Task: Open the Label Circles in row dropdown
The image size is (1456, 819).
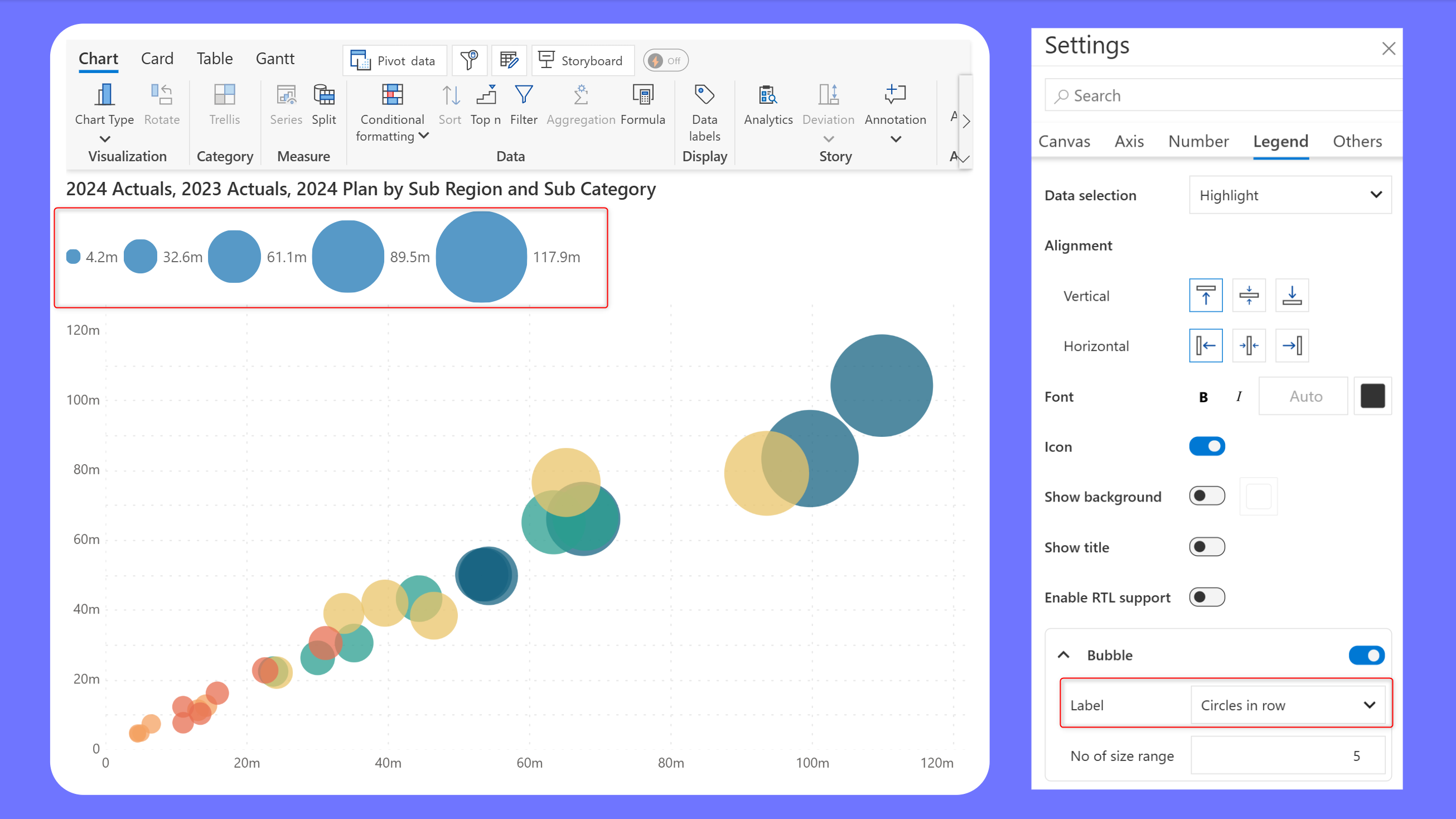Action: click(x=1288, y=705)
